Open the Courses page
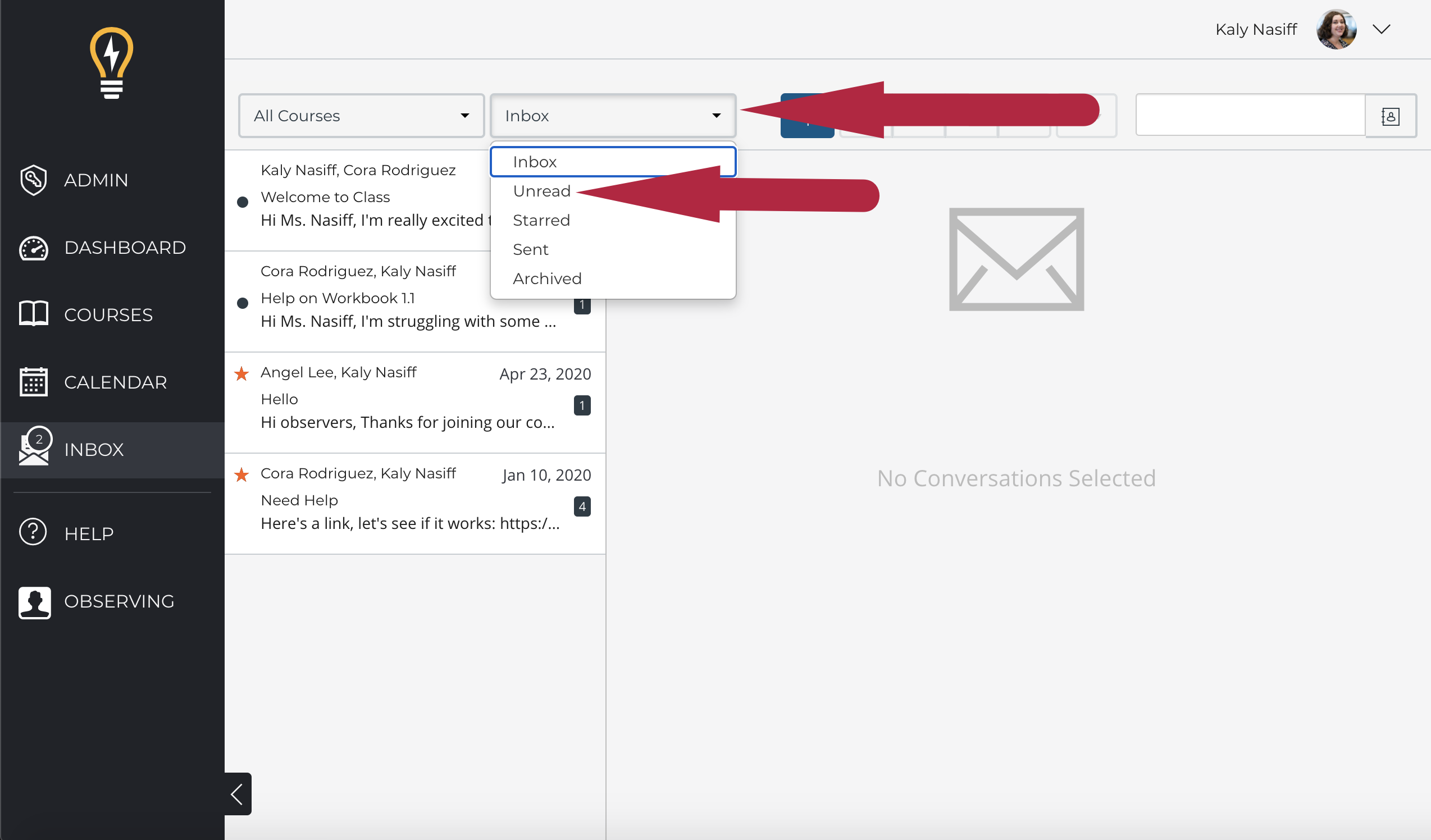 pyautogui.click(x=112, y=314)
